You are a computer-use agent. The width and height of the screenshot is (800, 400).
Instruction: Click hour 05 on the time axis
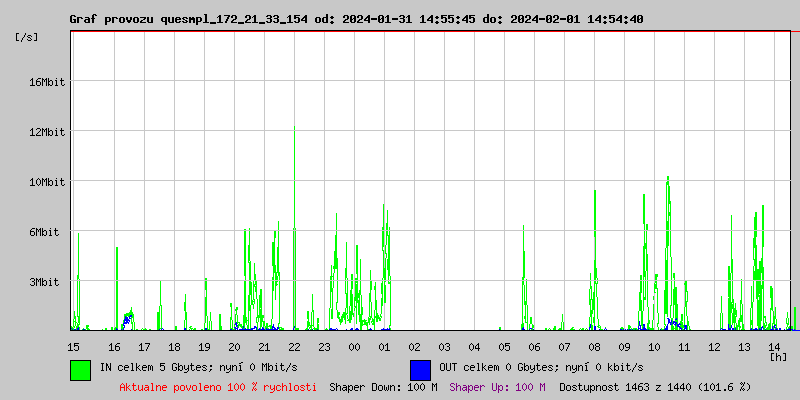(x=504, y=346)
